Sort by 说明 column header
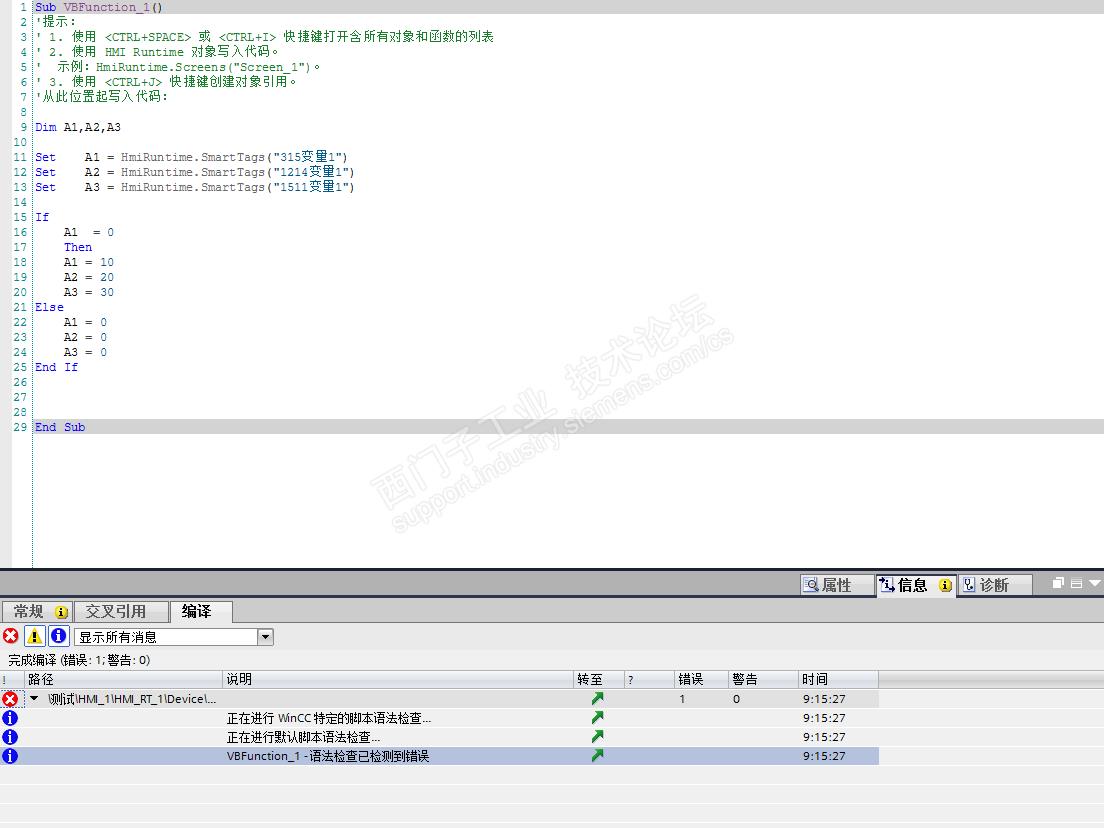This screenshot has width=1104, height=828. [x=398, y=679]
